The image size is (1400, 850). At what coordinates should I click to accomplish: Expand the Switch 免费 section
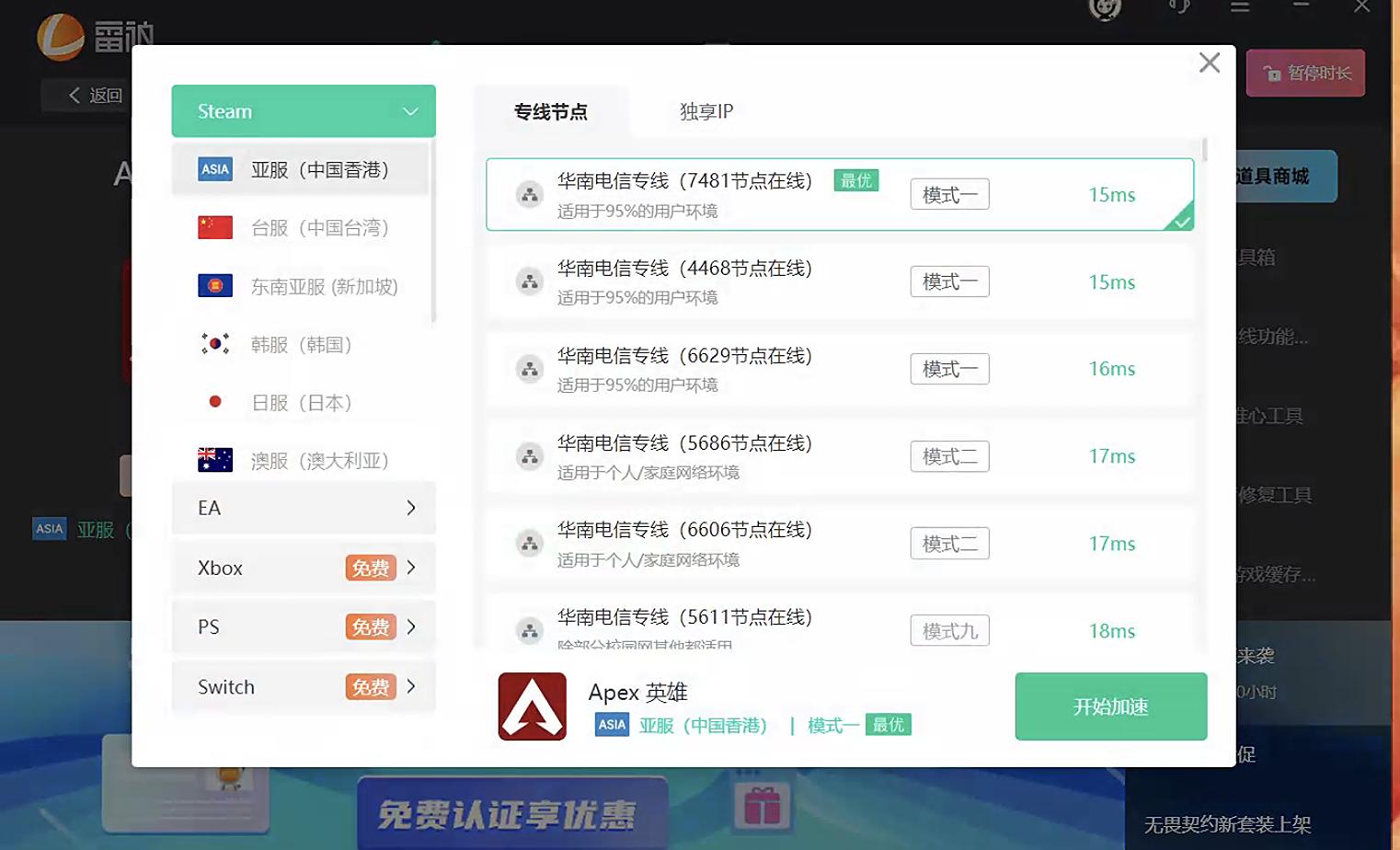tap(304, 686)
